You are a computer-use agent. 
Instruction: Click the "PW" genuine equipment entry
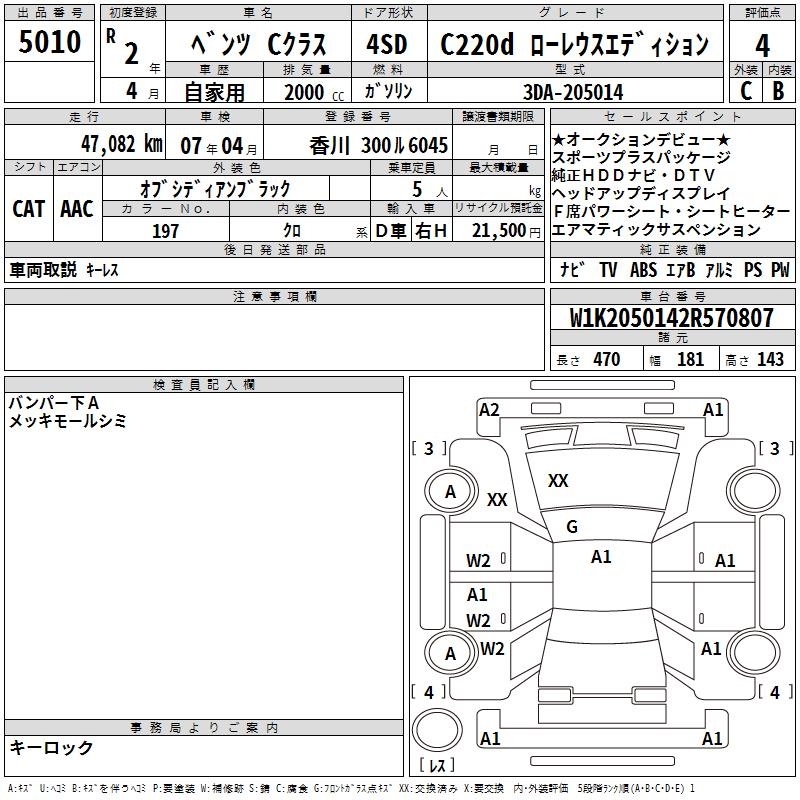pyautogui.click(x=781, y=269)
